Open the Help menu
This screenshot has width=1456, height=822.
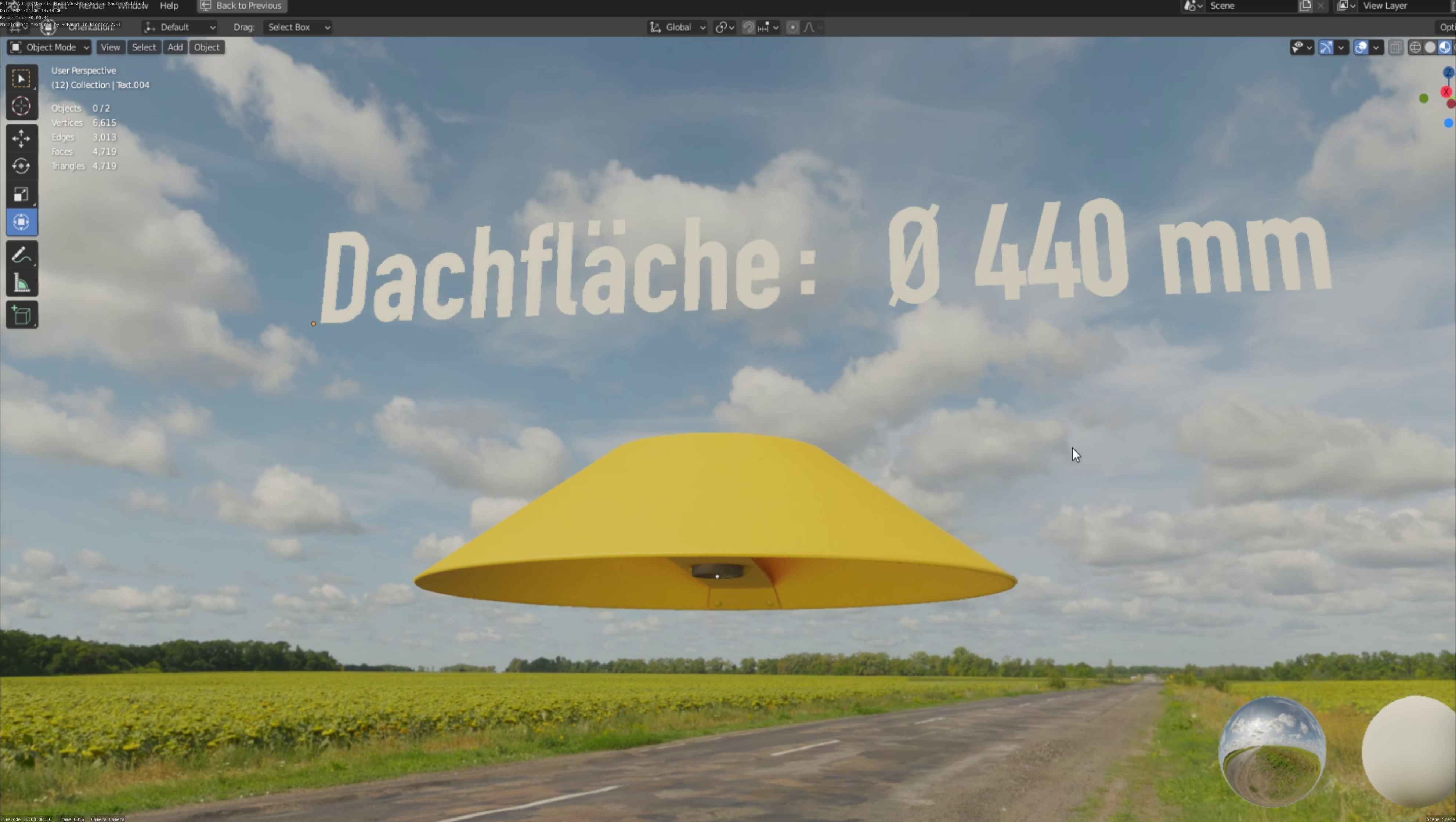(169, 6)
